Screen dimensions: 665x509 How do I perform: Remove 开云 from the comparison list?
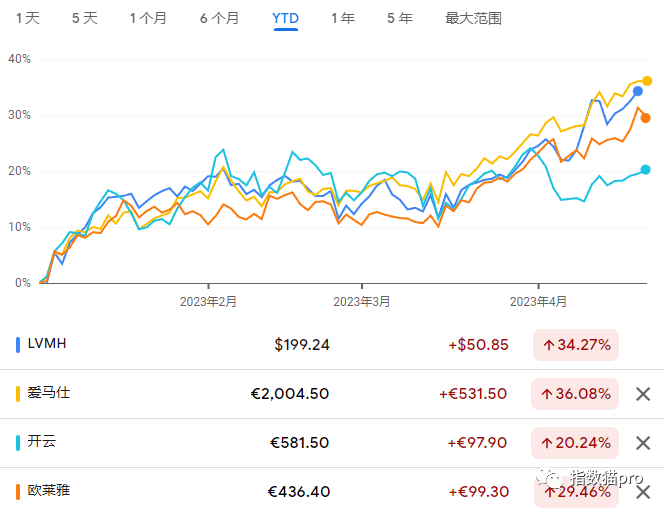(643, 443)
